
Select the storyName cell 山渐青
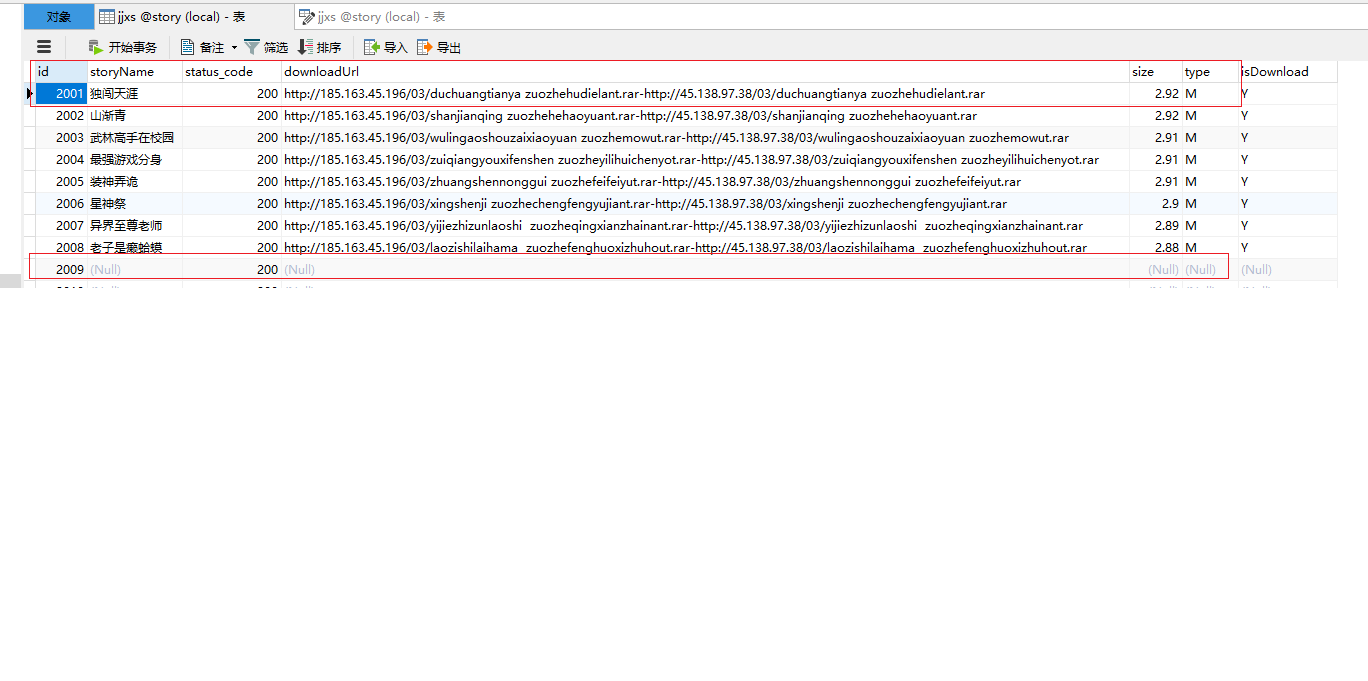click(x=134, y=115)
